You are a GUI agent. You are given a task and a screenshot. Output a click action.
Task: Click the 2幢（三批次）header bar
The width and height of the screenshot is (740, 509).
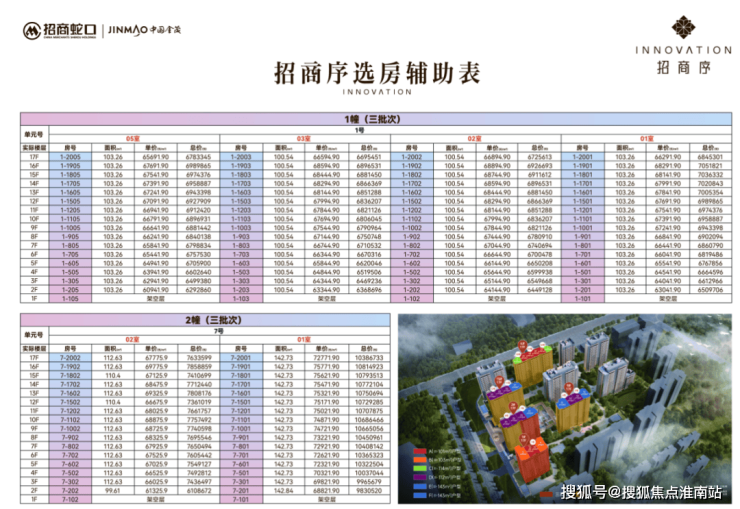[205, 320]
